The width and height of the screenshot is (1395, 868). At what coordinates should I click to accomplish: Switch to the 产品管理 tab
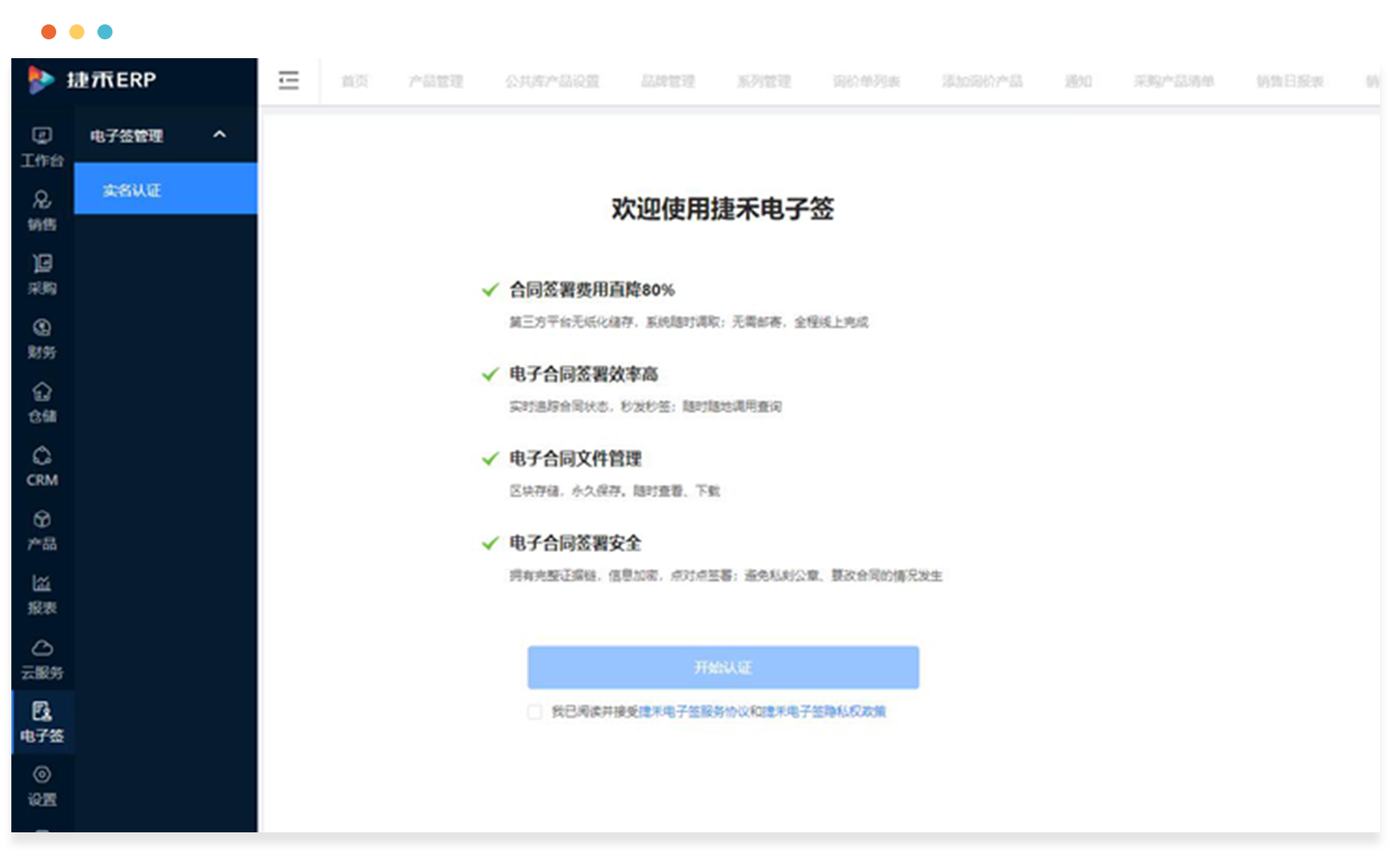click(x=436, y=82)
